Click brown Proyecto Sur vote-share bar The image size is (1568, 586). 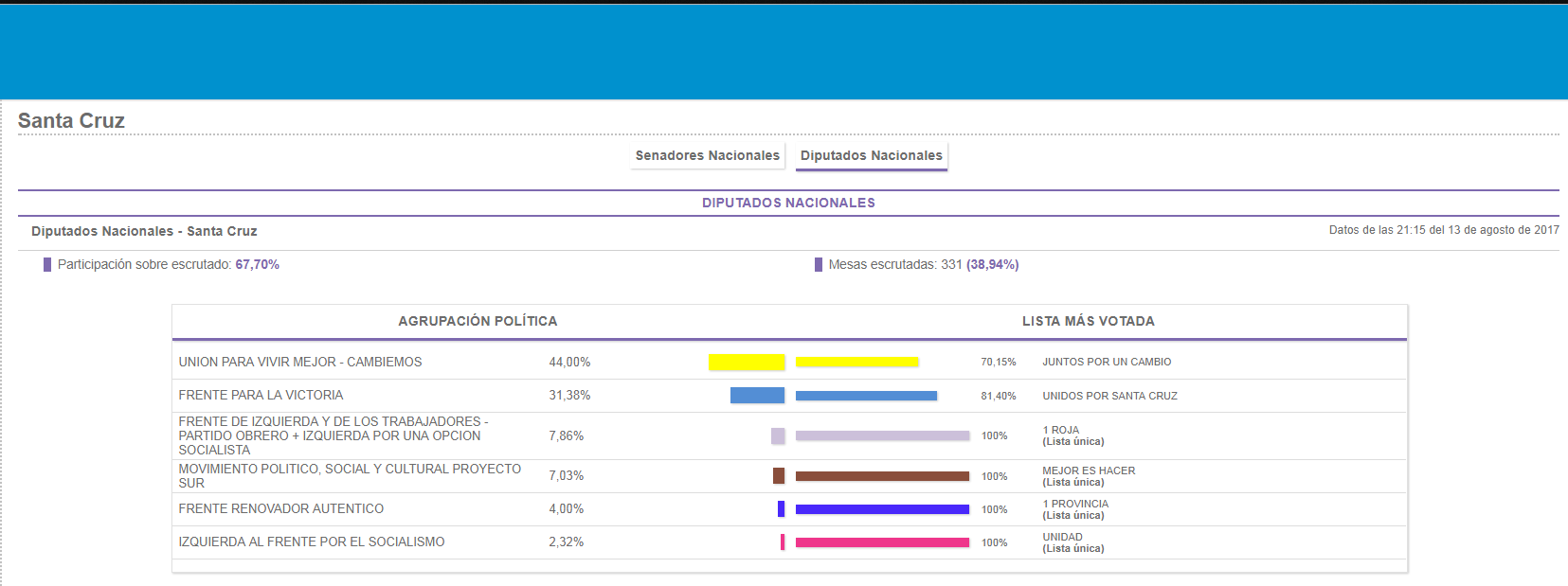779,475
